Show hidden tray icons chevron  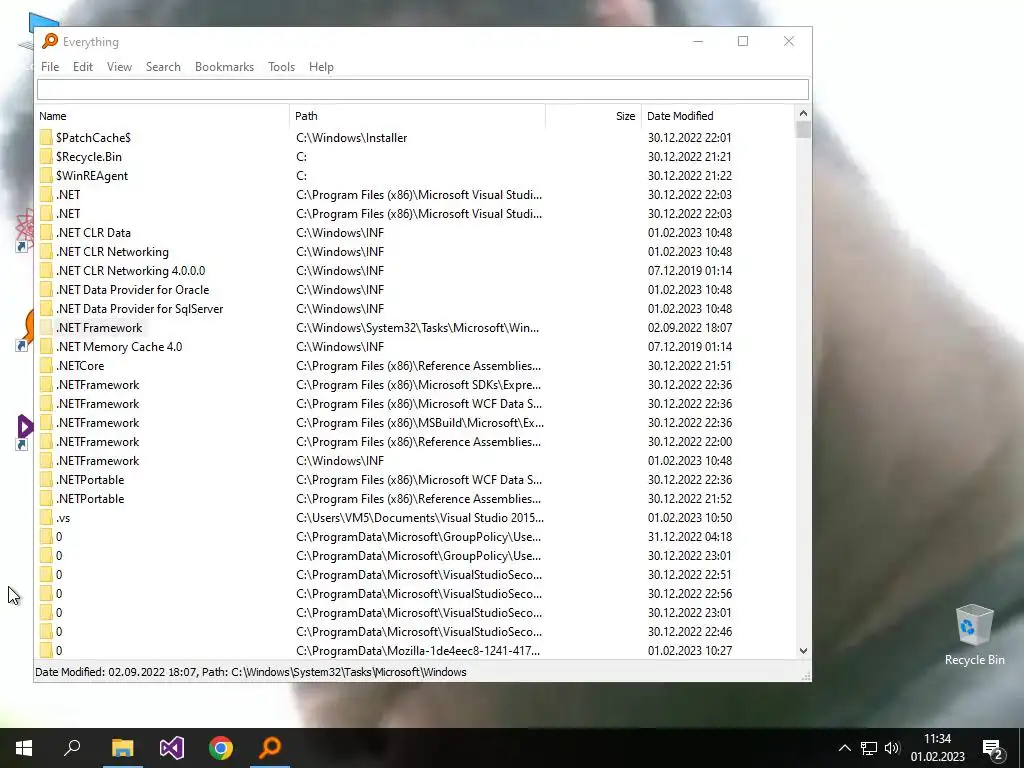coord(844,748)
